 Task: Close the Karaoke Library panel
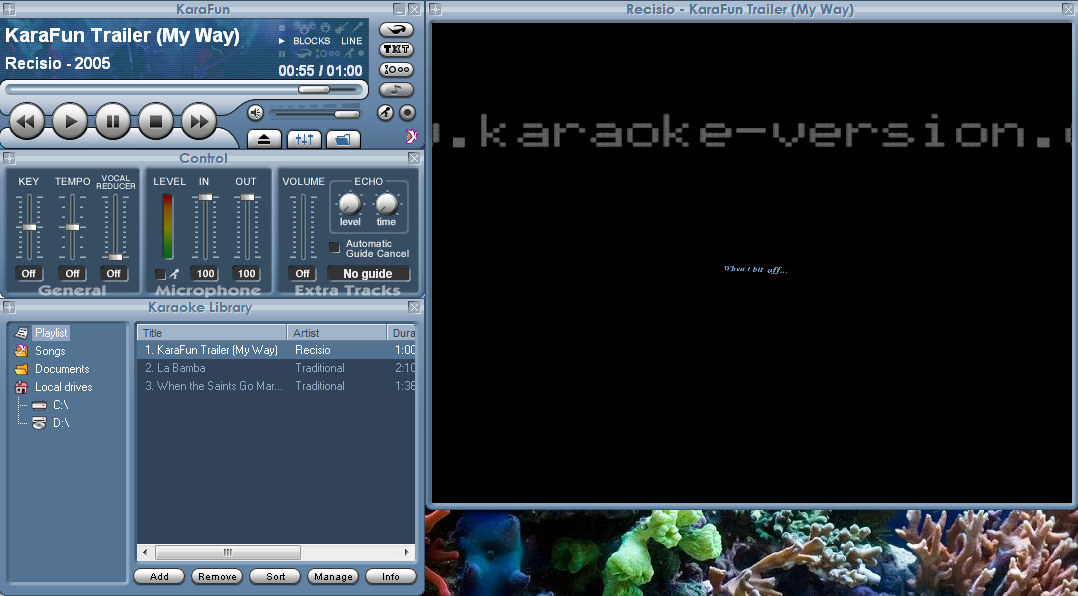click(x=415, y=307)
